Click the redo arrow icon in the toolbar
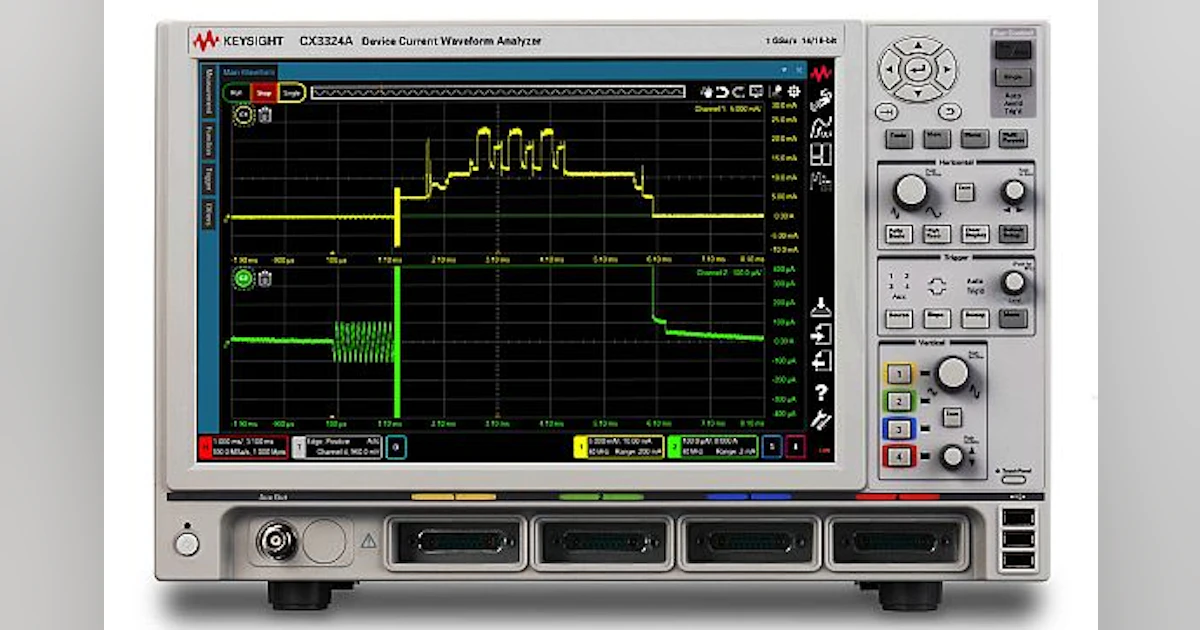Screen dimensions: 1200x630 tap(738, 90)
